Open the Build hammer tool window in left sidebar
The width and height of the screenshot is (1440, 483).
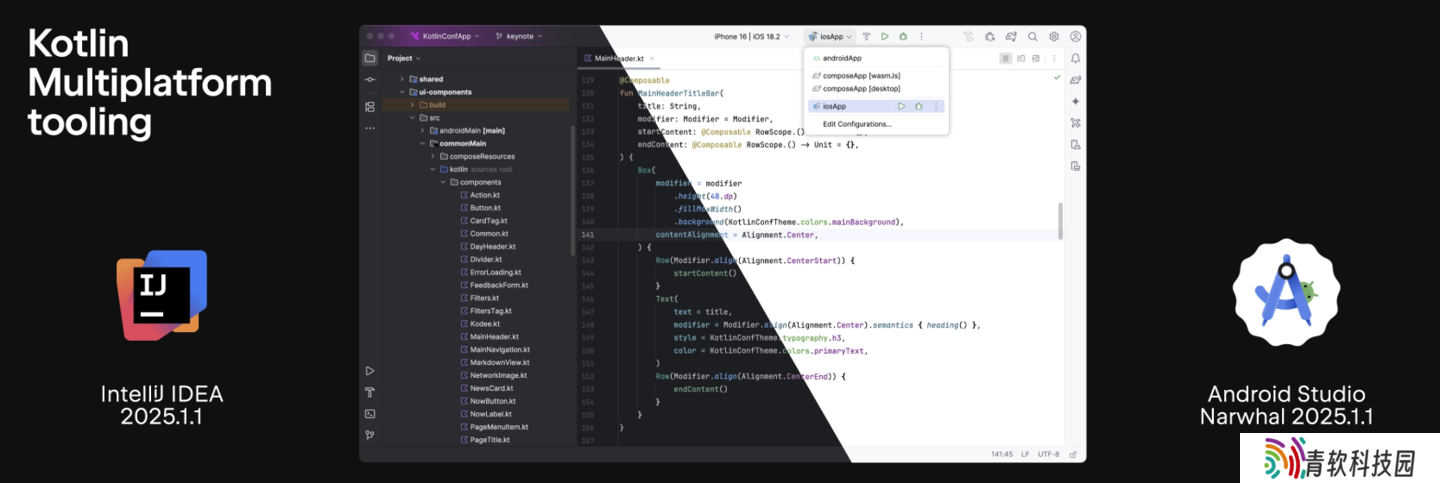pyautogui.click(x=370, y=392)
